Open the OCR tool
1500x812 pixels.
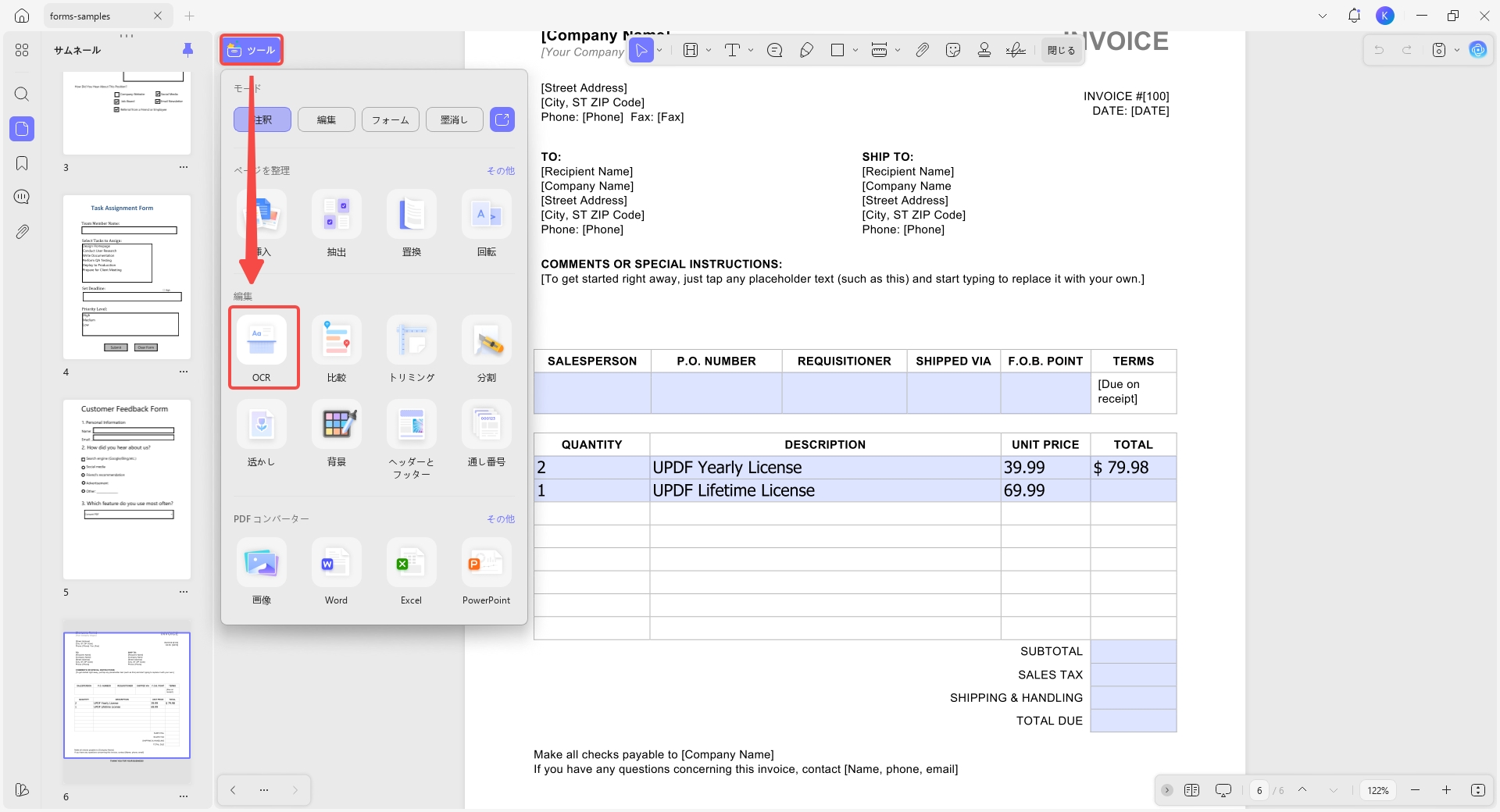pos(262,347)
